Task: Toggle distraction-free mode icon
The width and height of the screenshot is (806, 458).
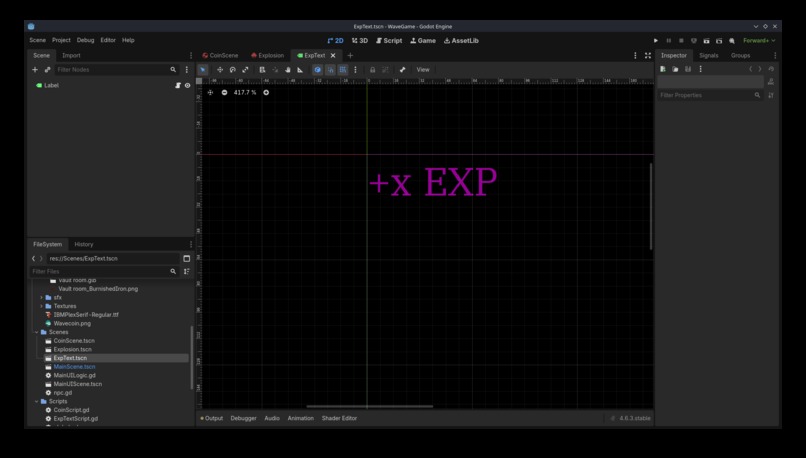Action: coord(648,56)
